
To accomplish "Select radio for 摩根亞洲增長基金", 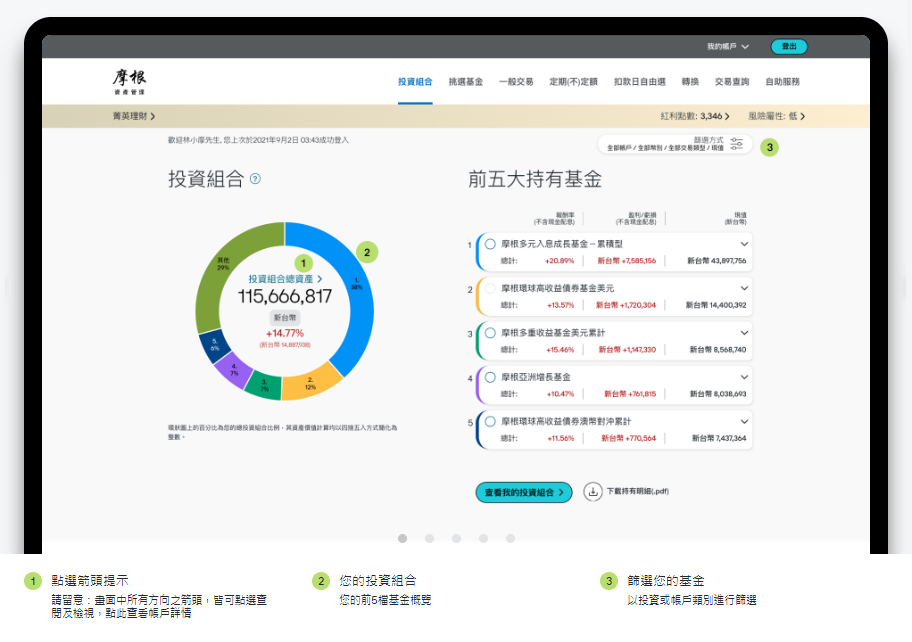I will [x=490, y=377].
